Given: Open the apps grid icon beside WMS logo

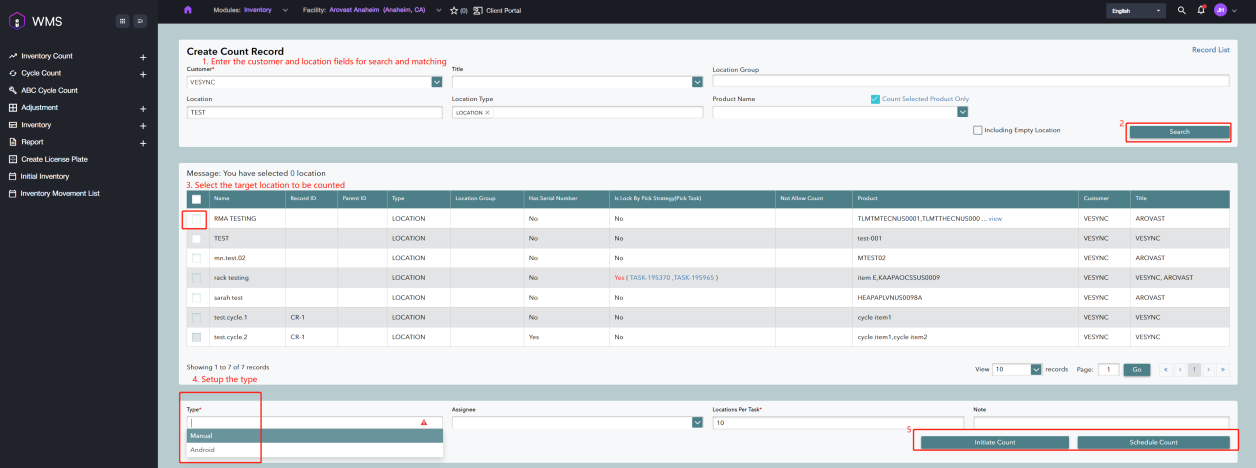Looking at the screenshot, I should [122, 20].
